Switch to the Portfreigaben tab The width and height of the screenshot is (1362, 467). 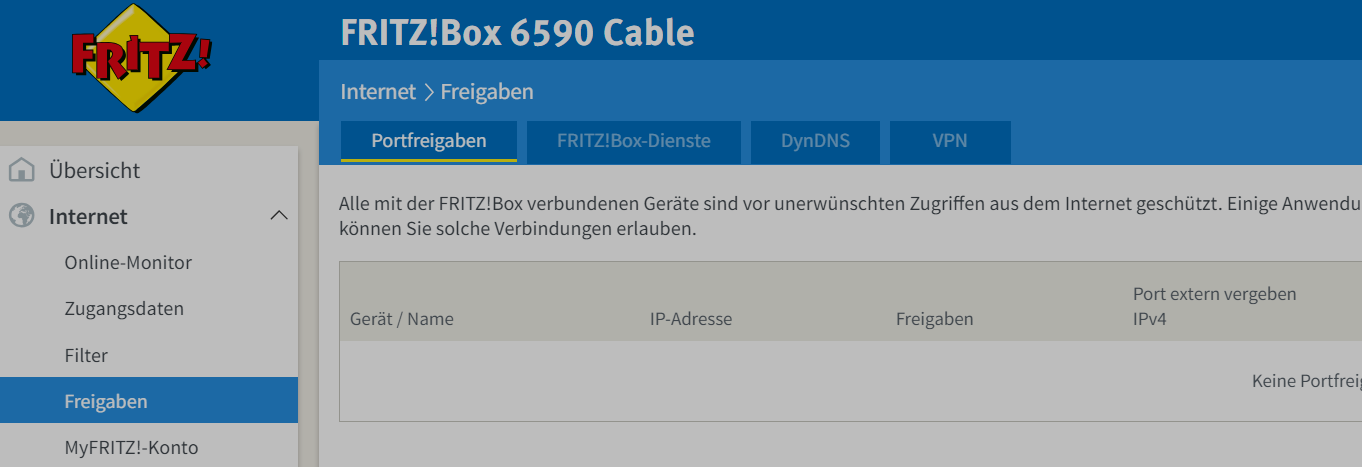pos(429,141)
